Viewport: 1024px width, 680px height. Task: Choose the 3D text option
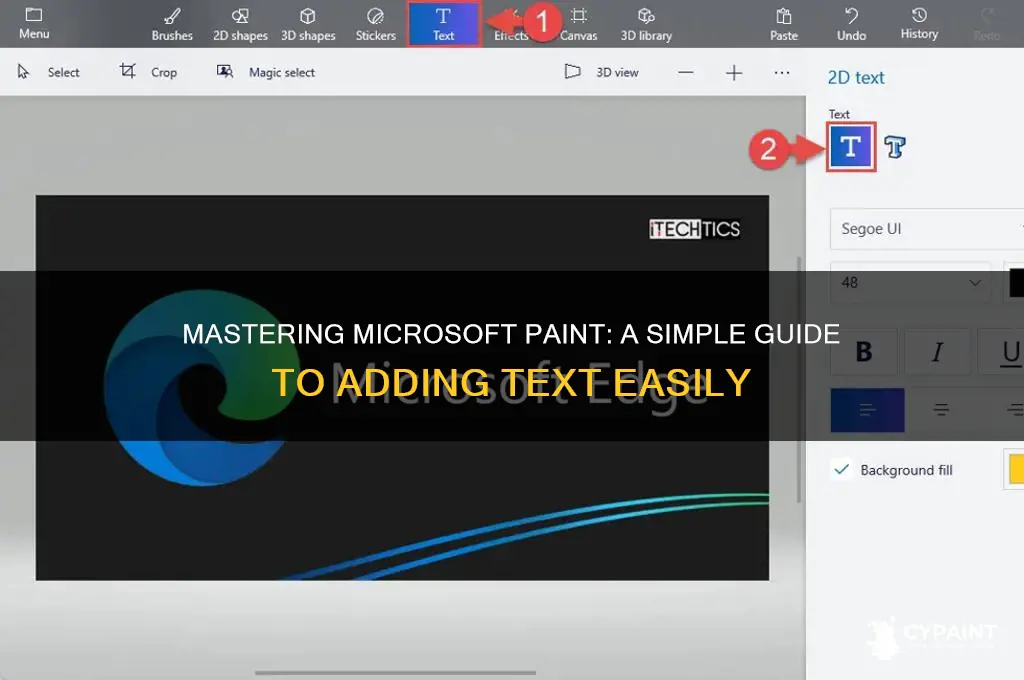tap(895, 147)
